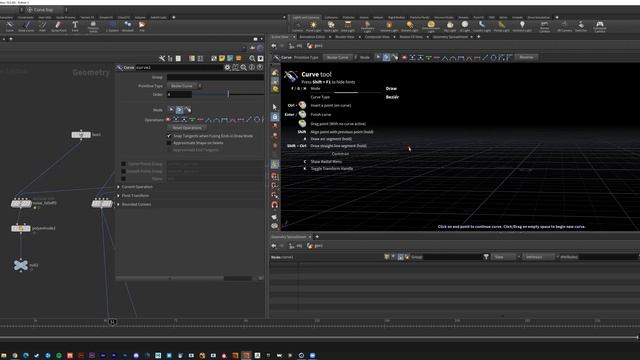
Task: Add a VR Camera from the shelf
Action: (564, 27)
